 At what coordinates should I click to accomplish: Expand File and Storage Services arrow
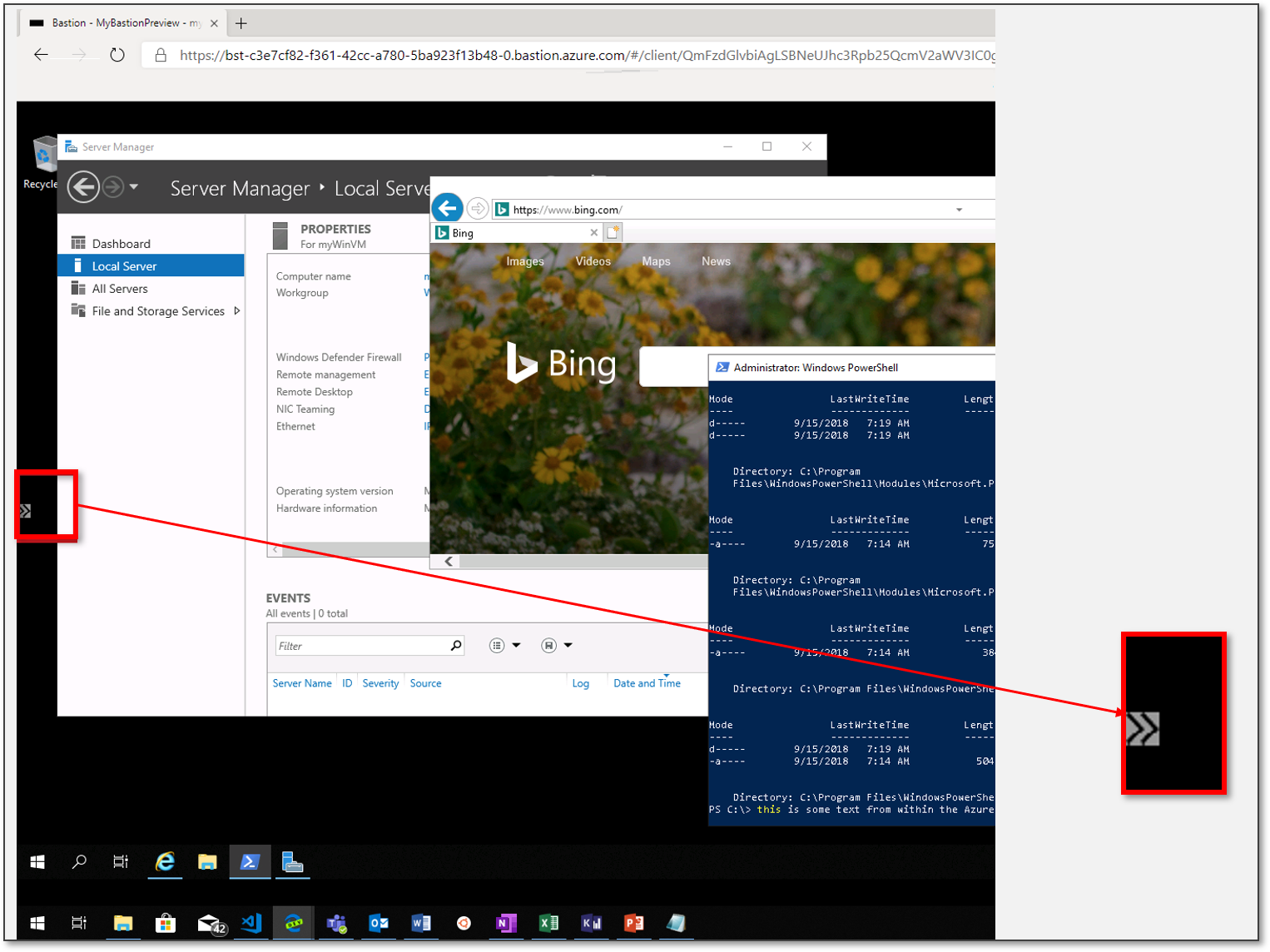click(237, 311)
